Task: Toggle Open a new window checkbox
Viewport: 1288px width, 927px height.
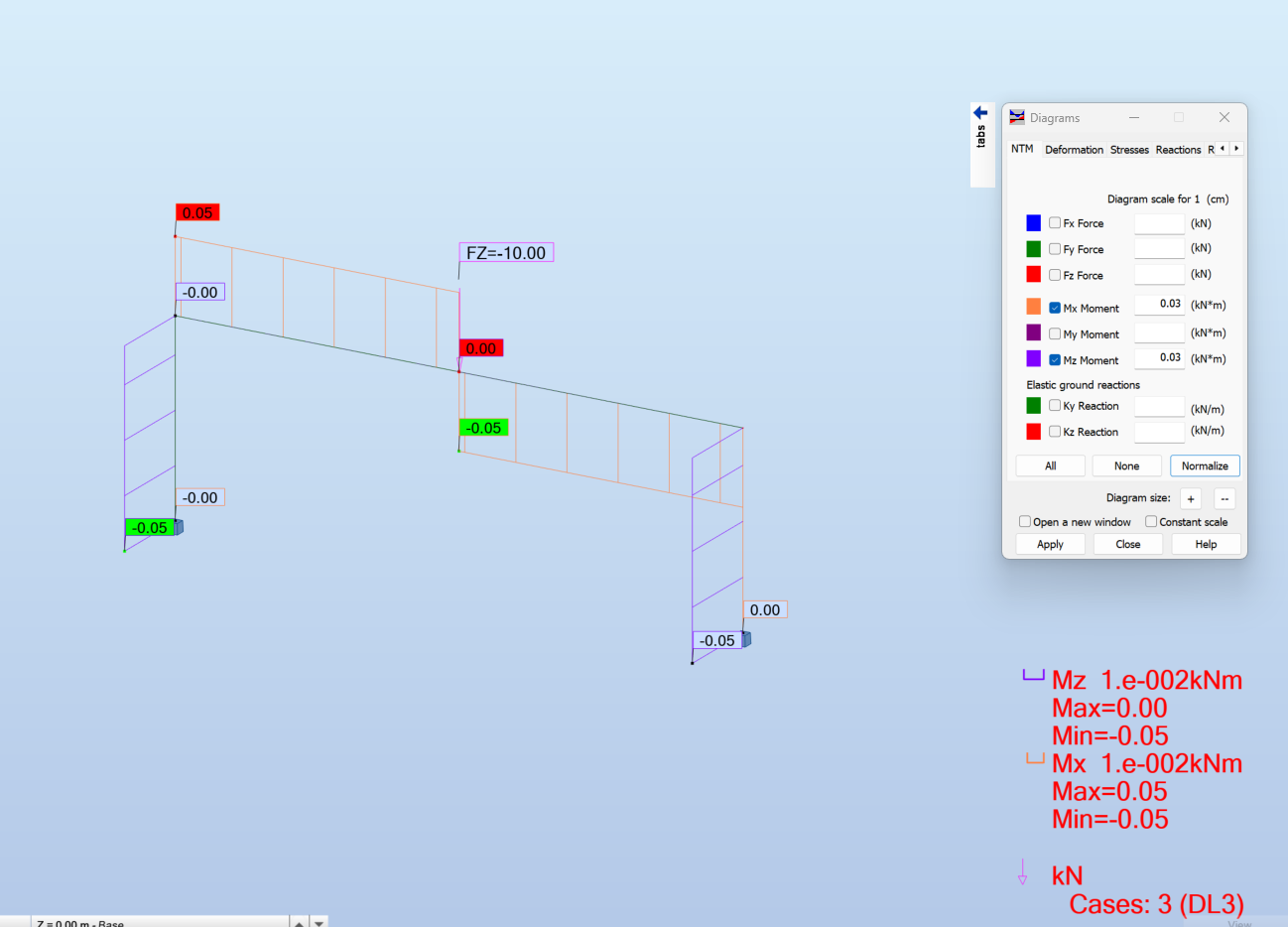Action: click(x=1025, y=521)
